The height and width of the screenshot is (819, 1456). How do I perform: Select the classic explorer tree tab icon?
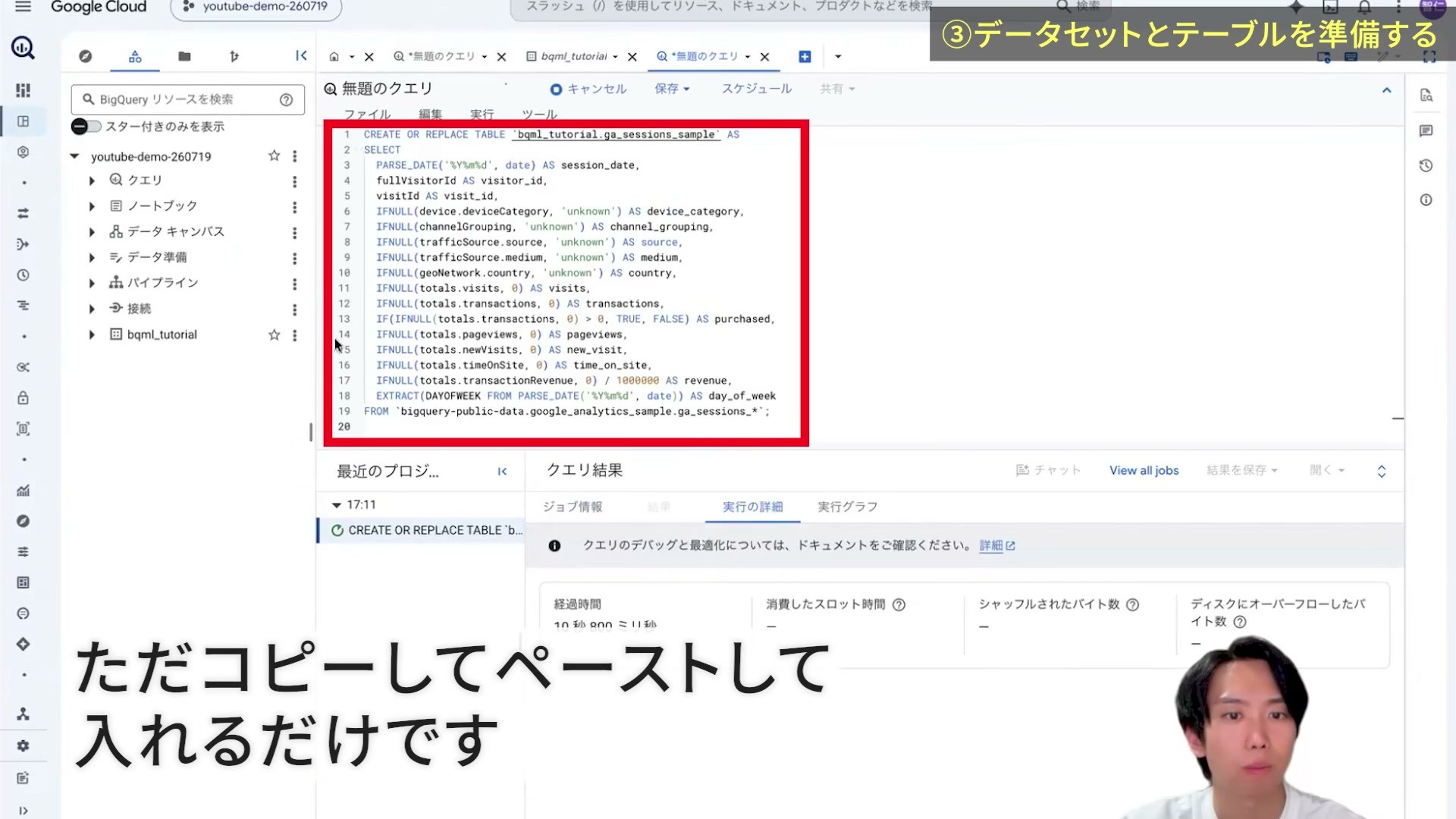[135, 56]
